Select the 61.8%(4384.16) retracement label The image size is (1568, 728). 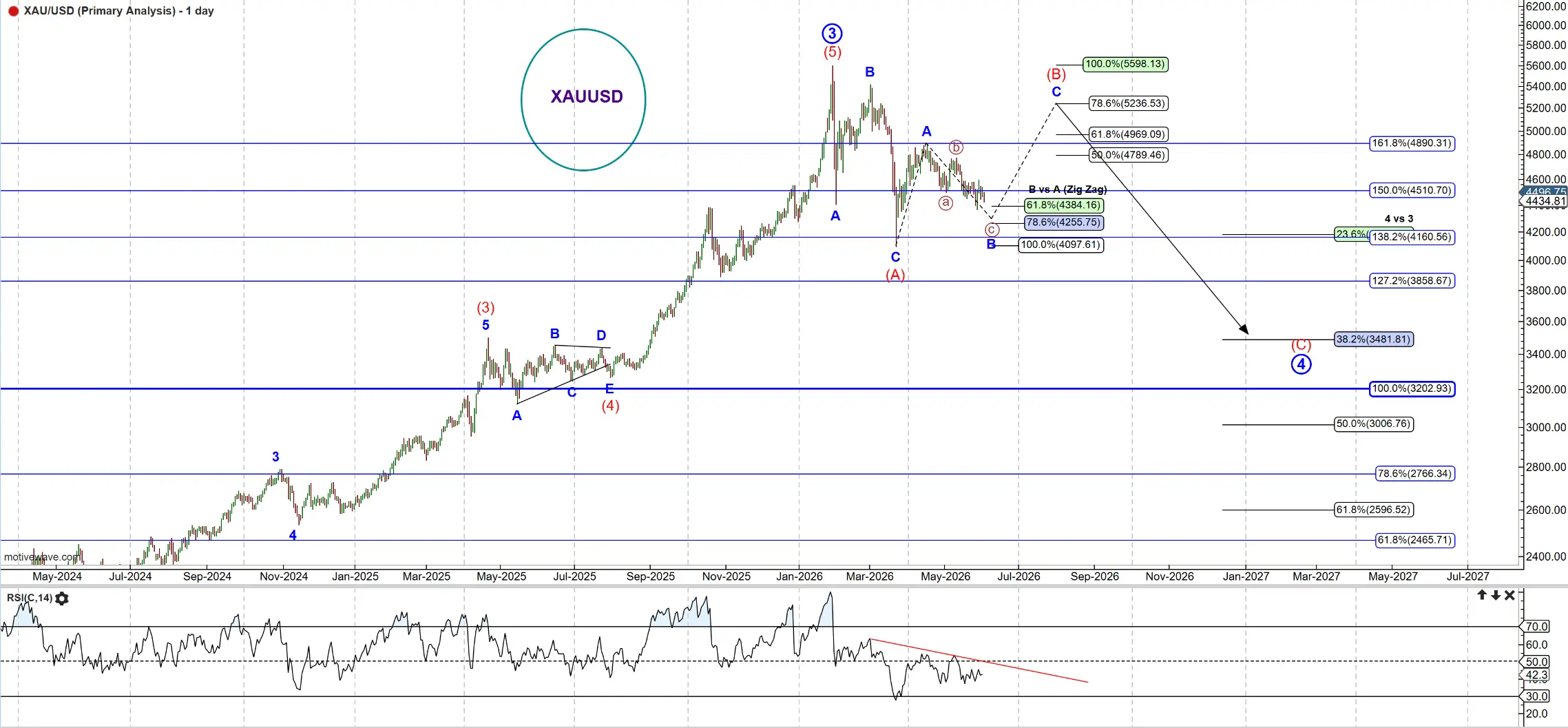click(x=1064, y=205)
